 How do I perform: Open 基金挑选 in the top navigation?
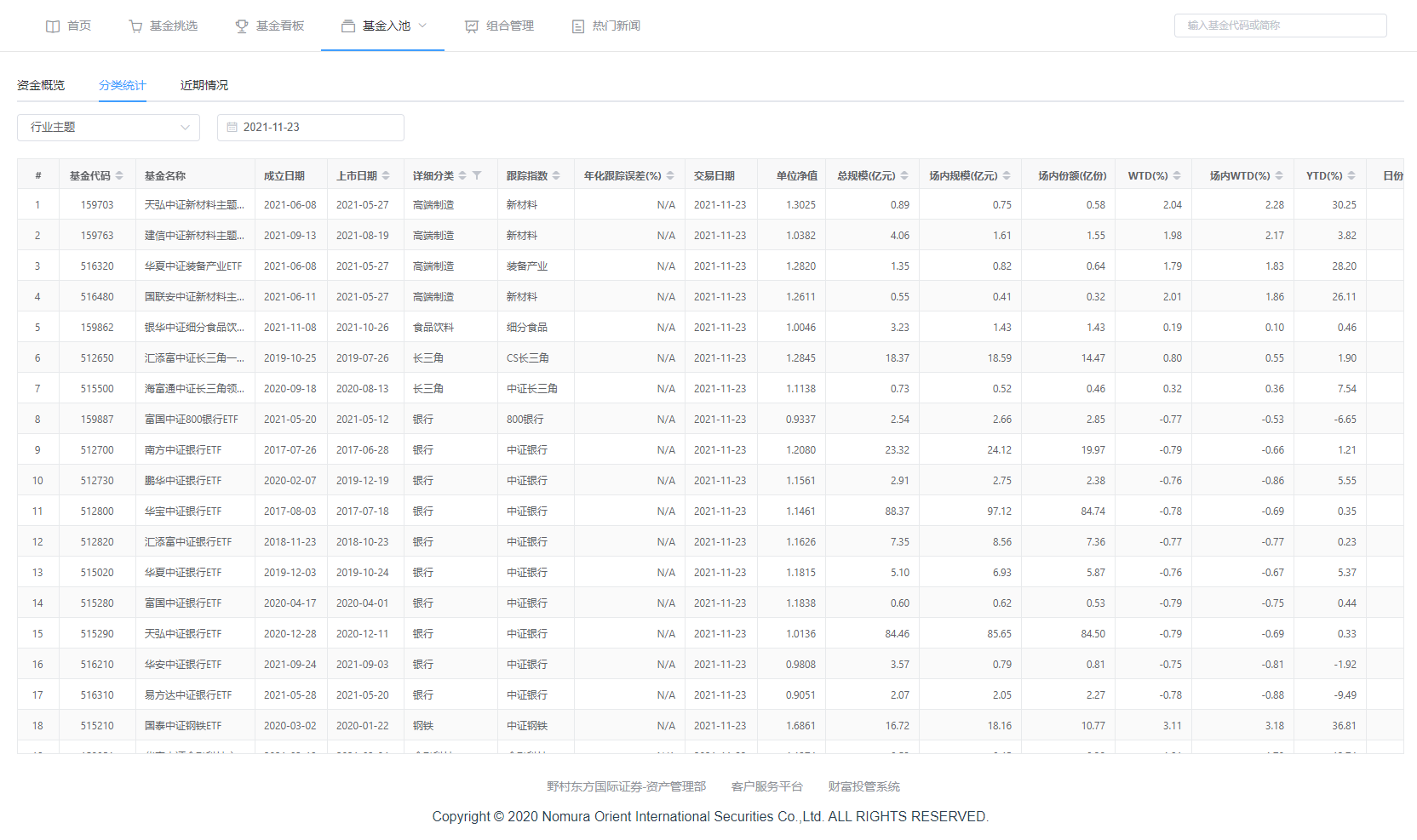(x=174, y=26)
